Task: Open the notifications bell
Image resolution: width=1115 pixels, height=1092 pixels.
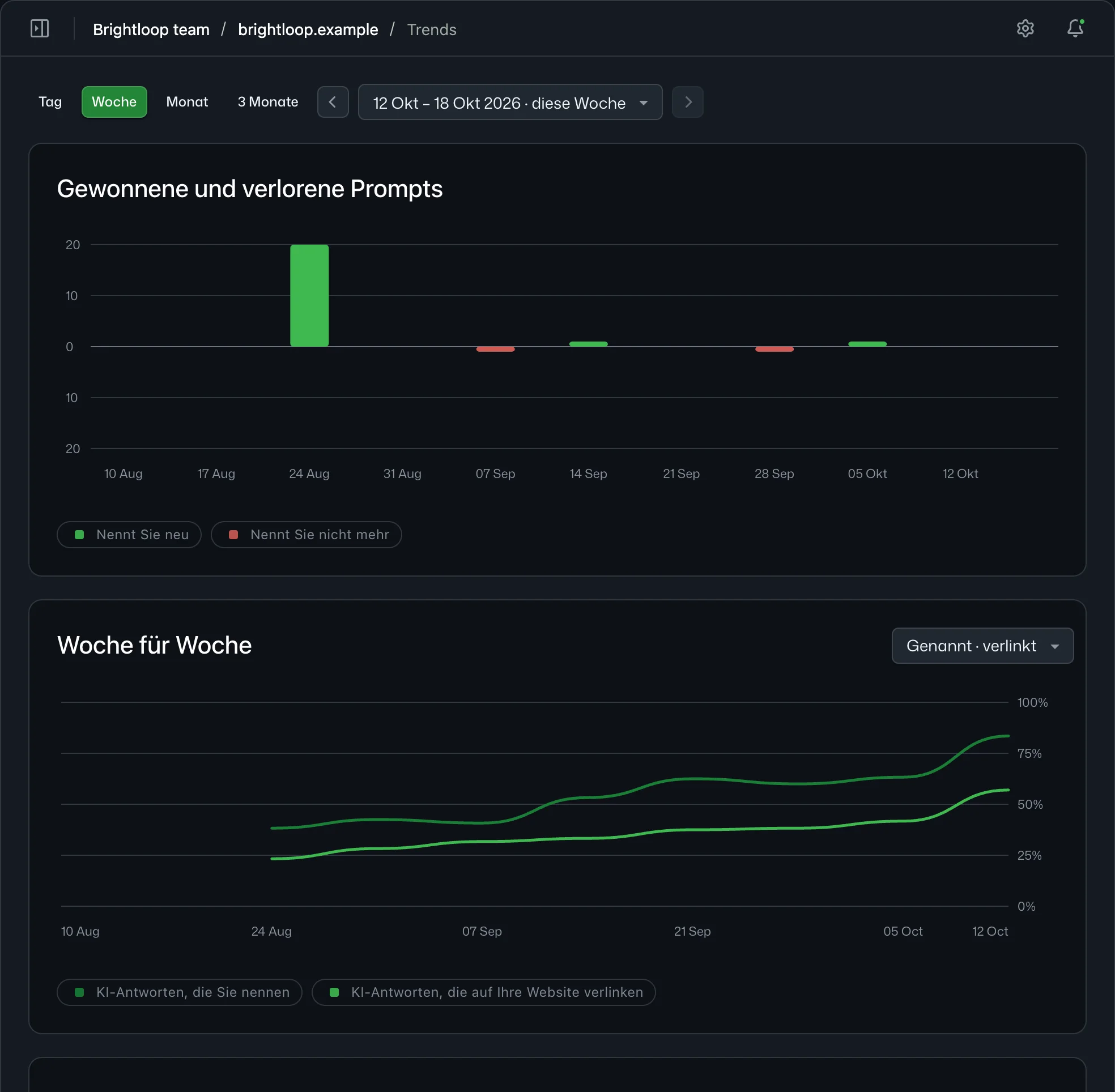Action: click(1075, 29)
